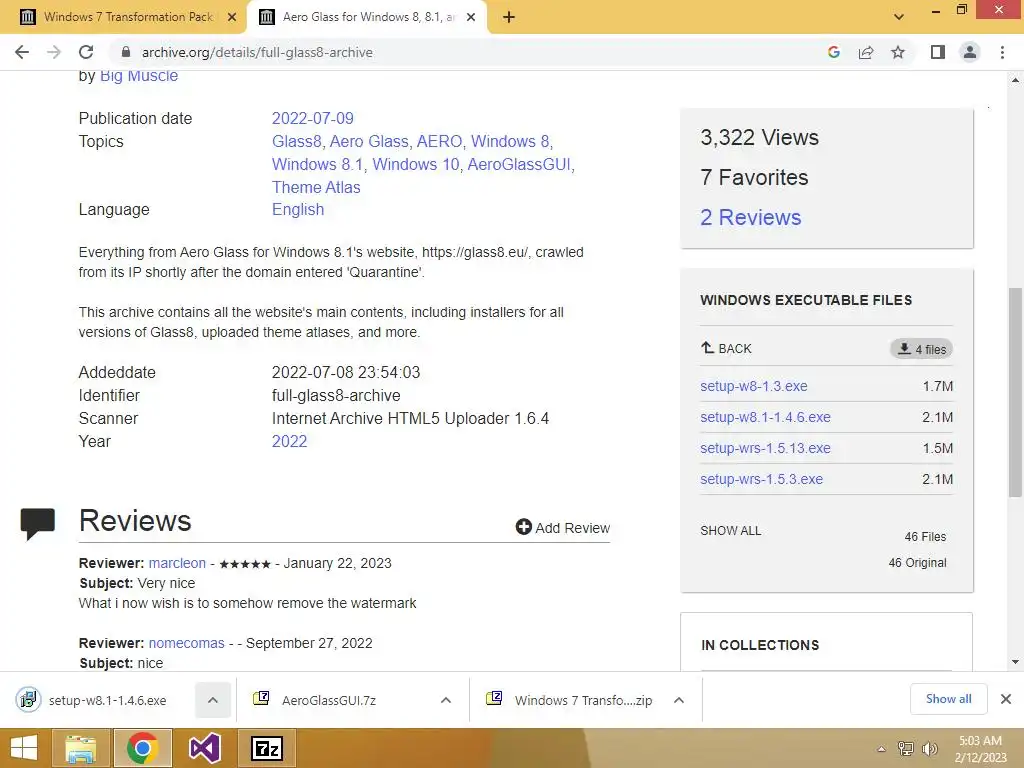Click the 46 Original link
Screen dimensions: 1024x768
[917, 563]
